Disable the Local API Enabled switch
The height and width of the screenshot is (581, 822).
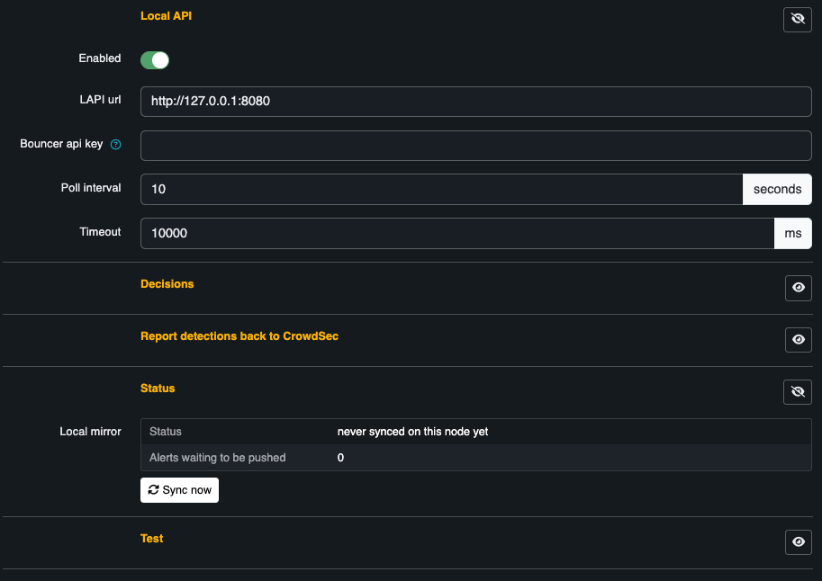click(155, 60)
